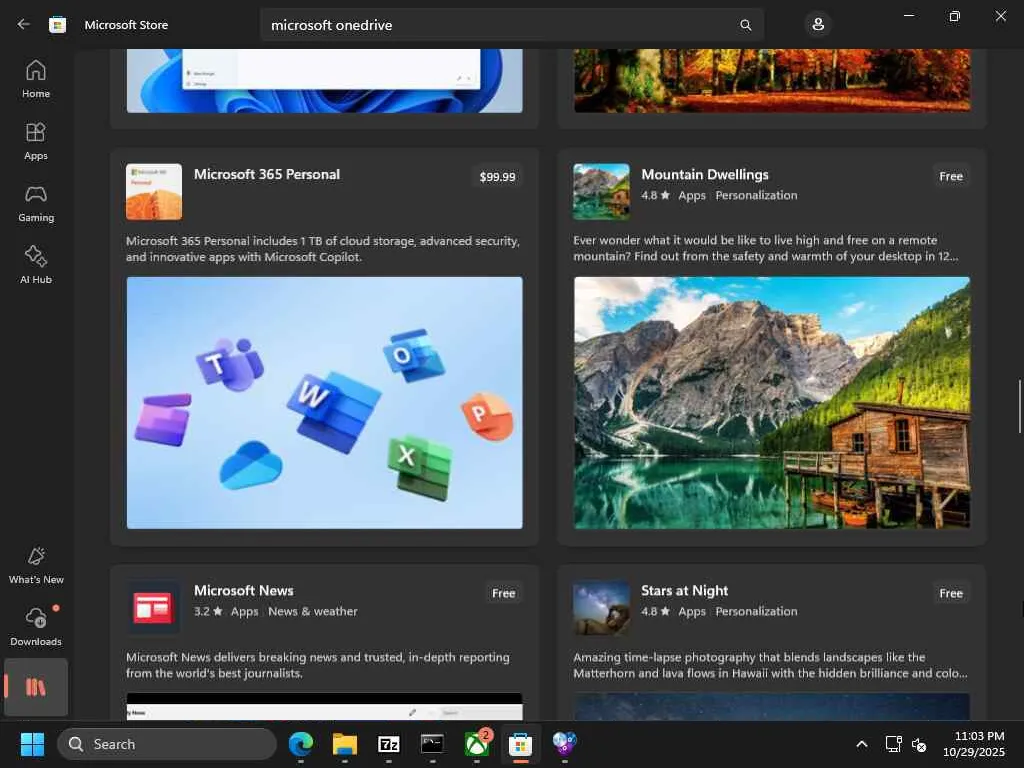Click the Mountain Dwellings description text
Viewport: 1024px width, 768px height.
pyautogui.click(x=766, y=248)
